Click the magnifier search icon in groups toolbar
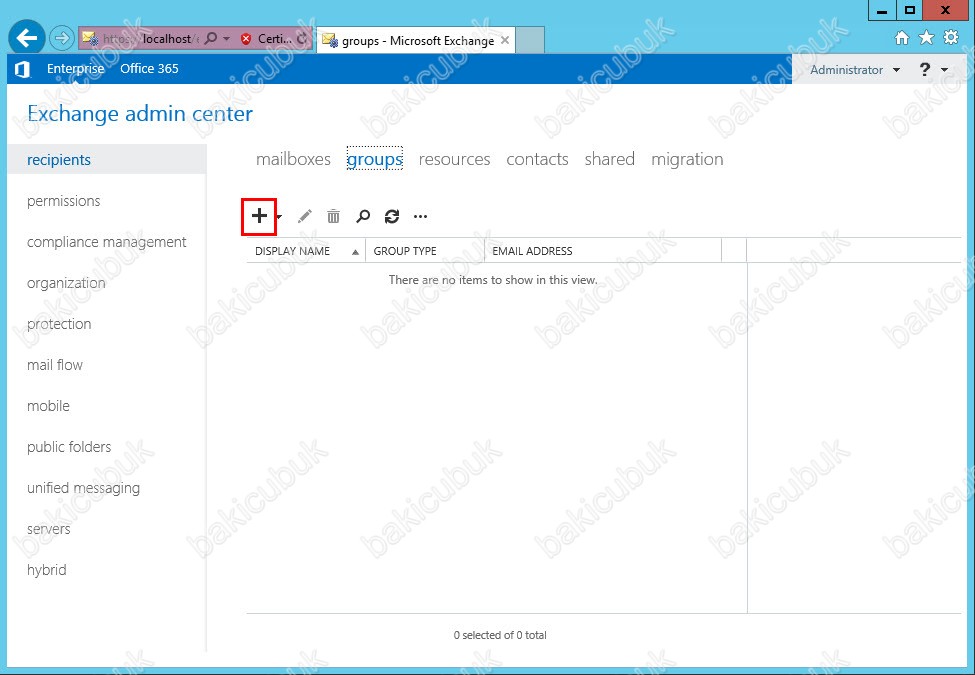 click(363, 216)
